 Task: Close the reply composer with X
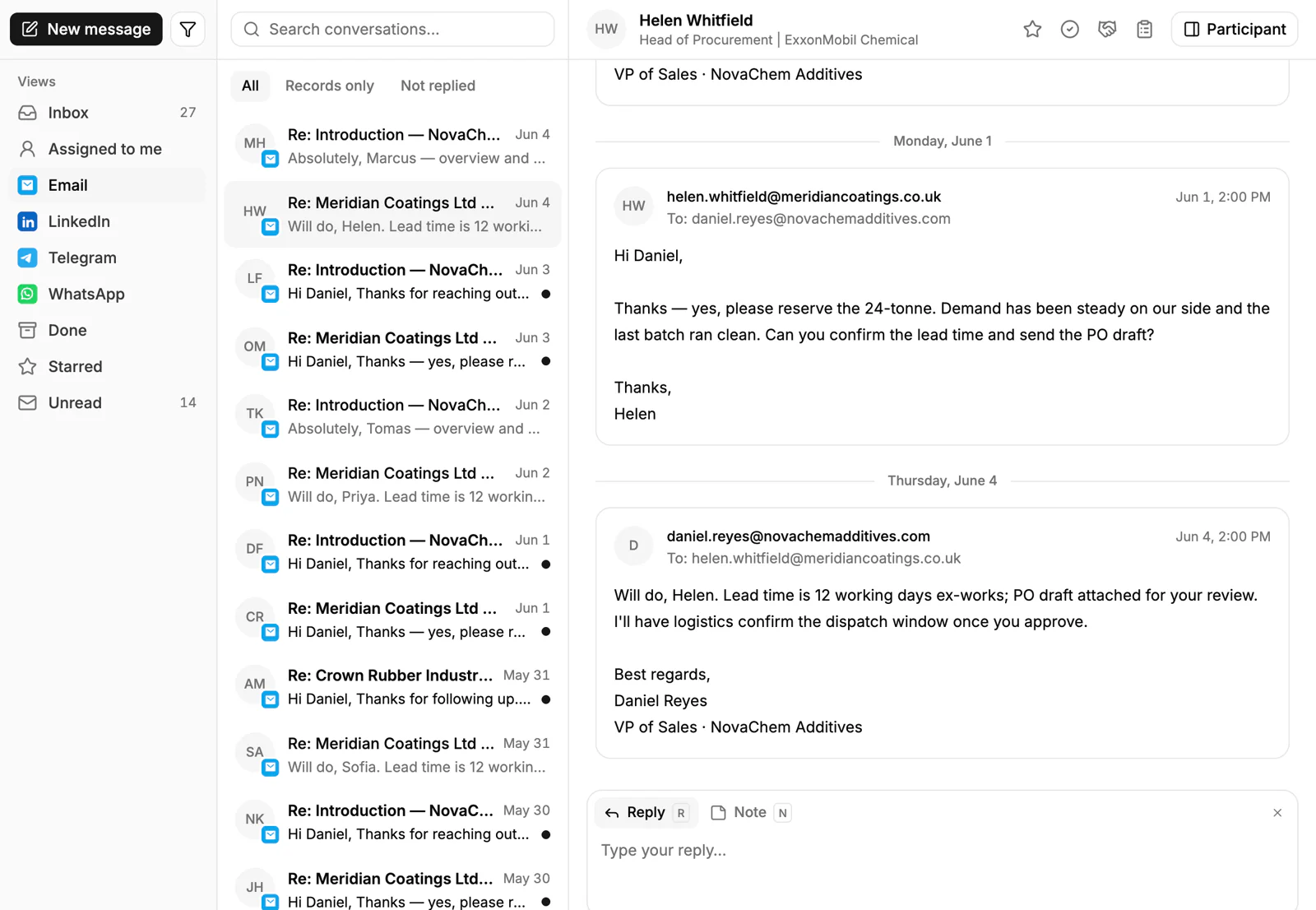[x=1277, y=813]
